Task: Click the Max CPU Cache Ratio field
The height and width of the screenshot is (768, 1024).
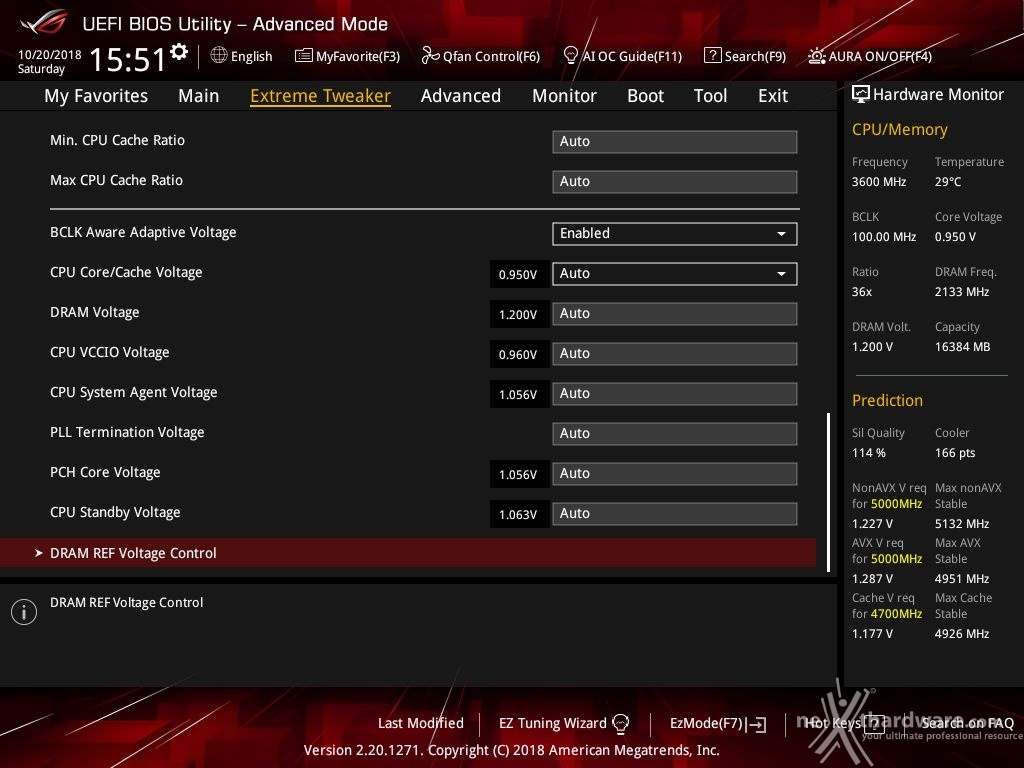Action: pyautogui.click(x=675, y=182)
